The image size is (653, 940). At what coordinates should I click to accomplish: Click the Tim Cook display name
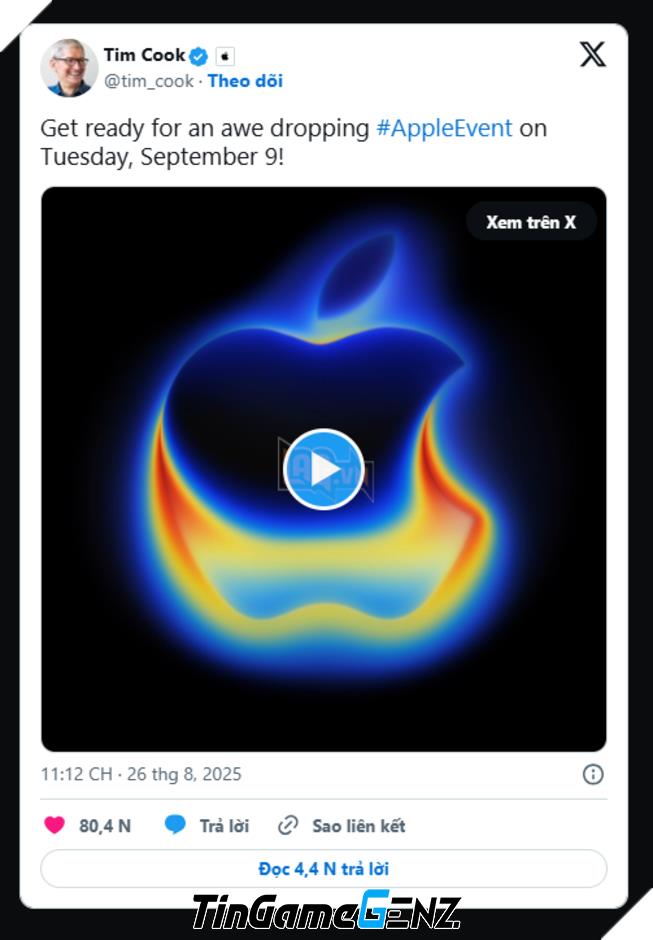[145, 55]
